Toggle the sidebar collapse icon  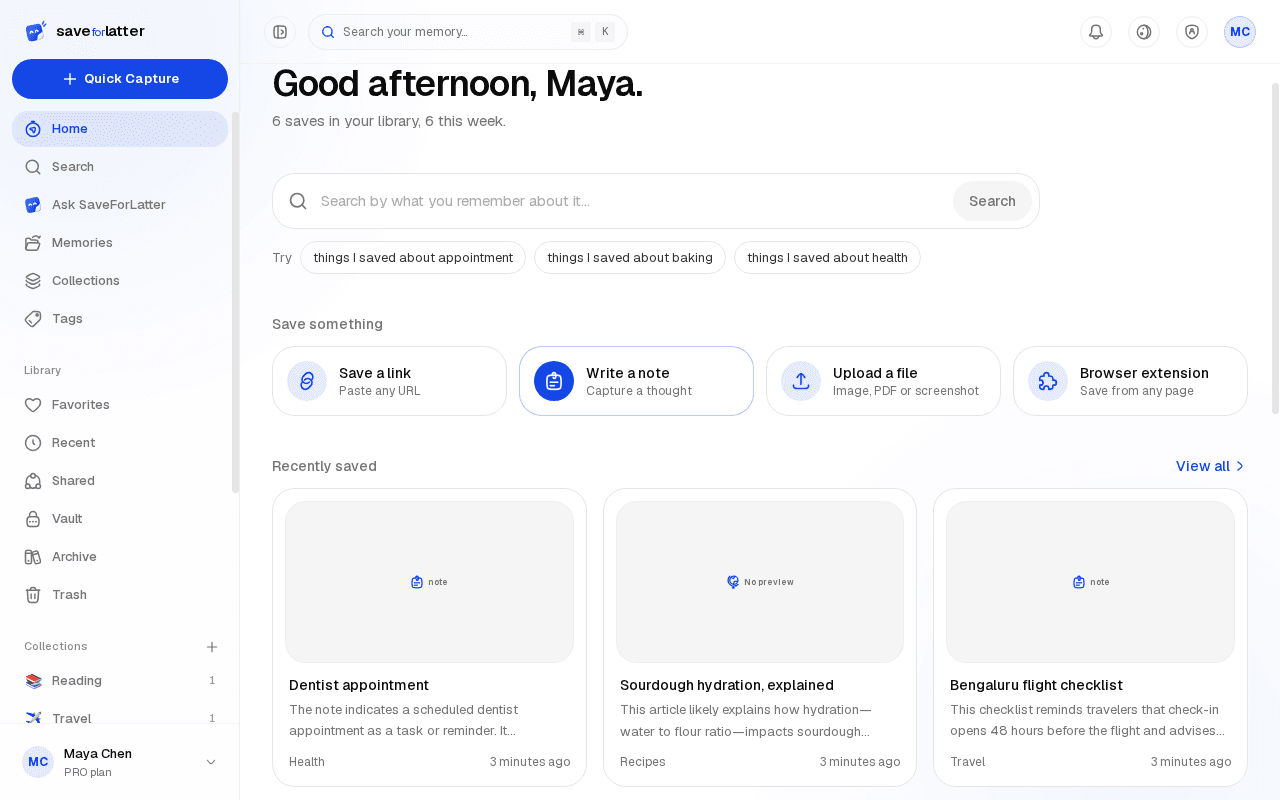280,32
